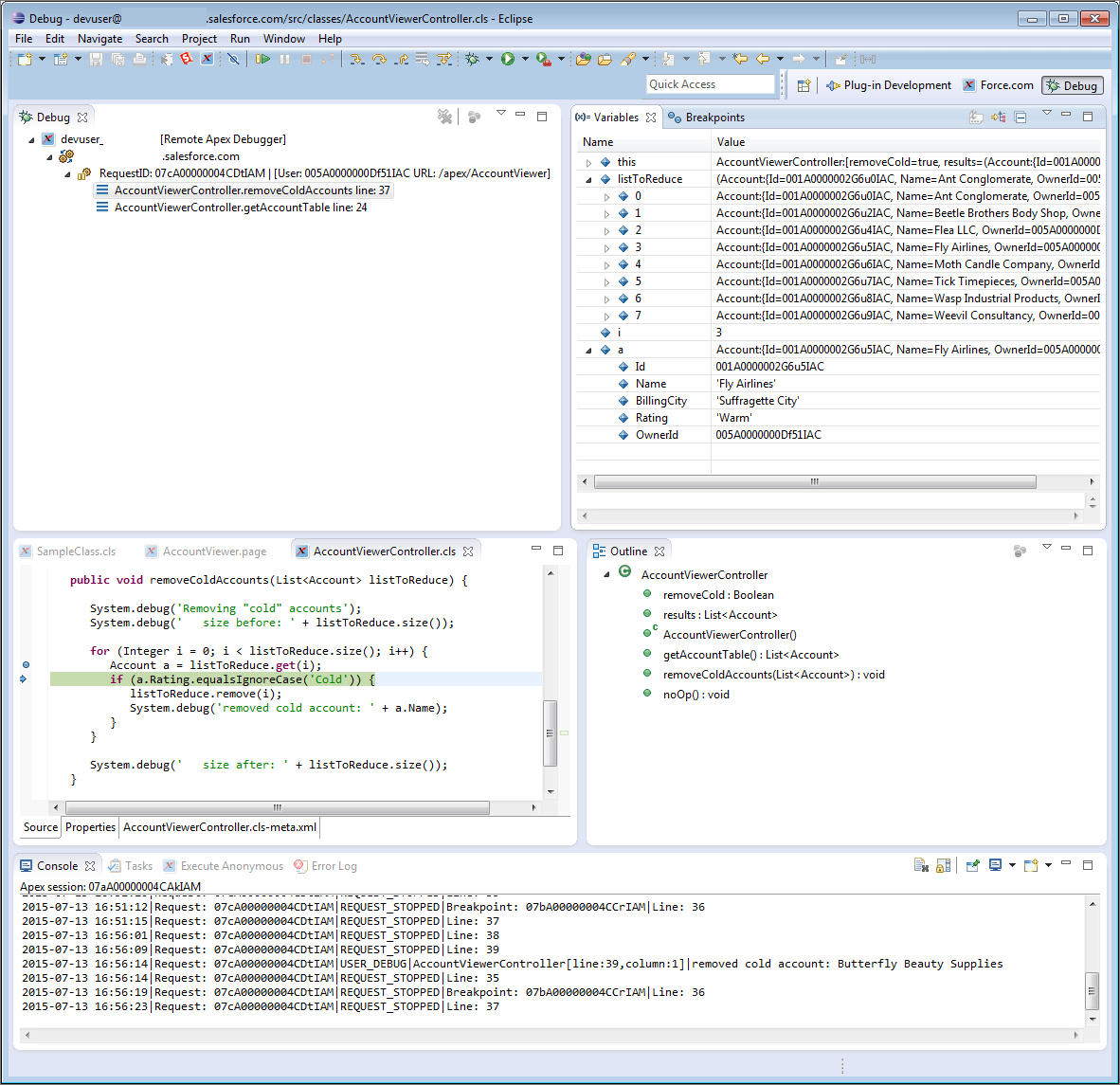
Task: Click the Console vertical scrollbar thumb
Action: click(x=1092, y=991)
